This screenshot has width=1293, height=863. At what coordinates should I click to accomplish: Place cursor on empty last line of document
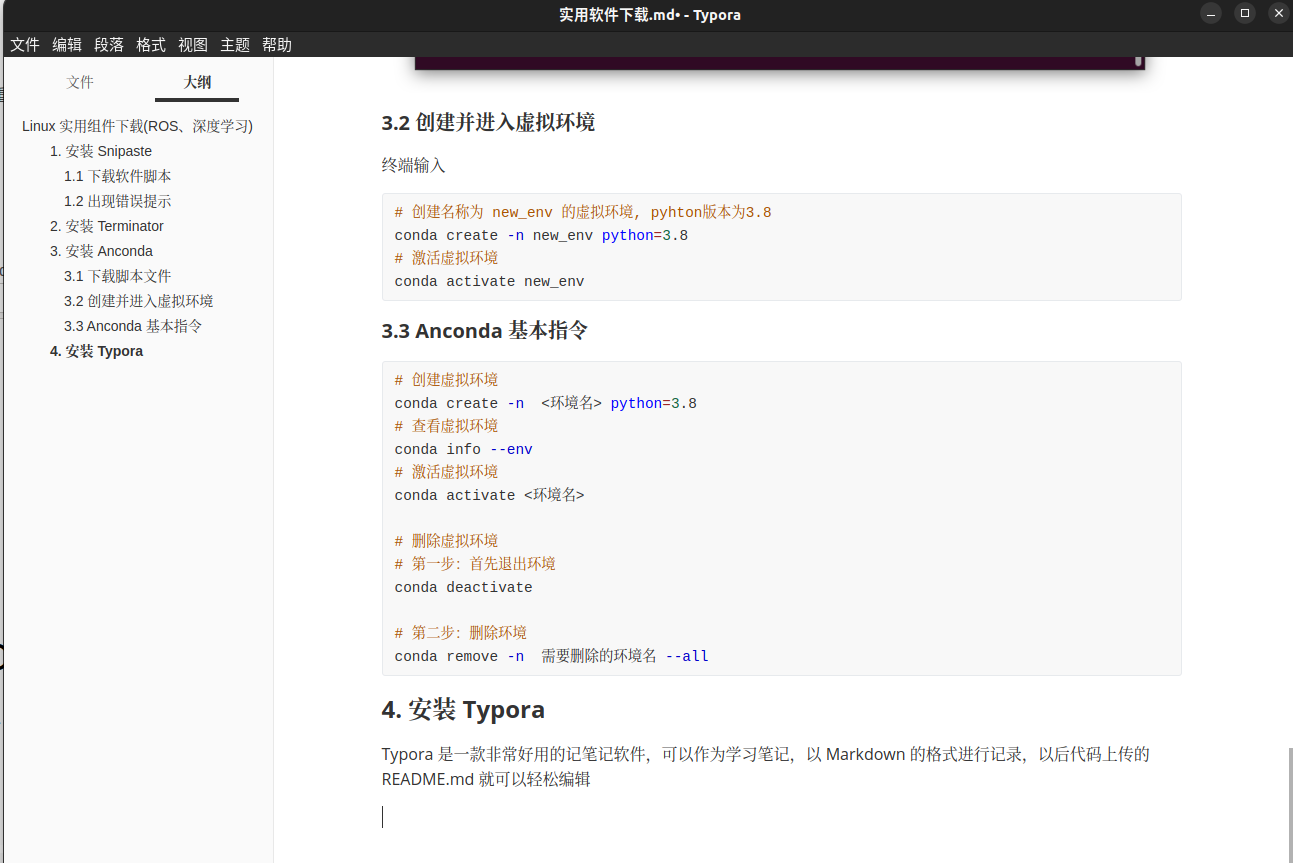[781, 817]
